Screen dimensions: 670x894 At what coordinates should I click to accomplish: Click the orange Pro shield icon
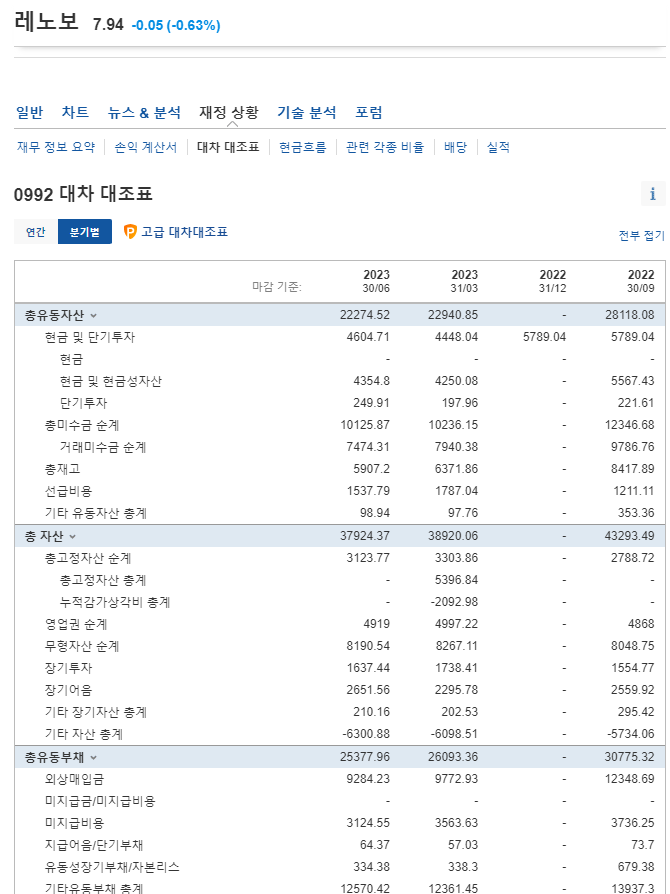point(130,231)
